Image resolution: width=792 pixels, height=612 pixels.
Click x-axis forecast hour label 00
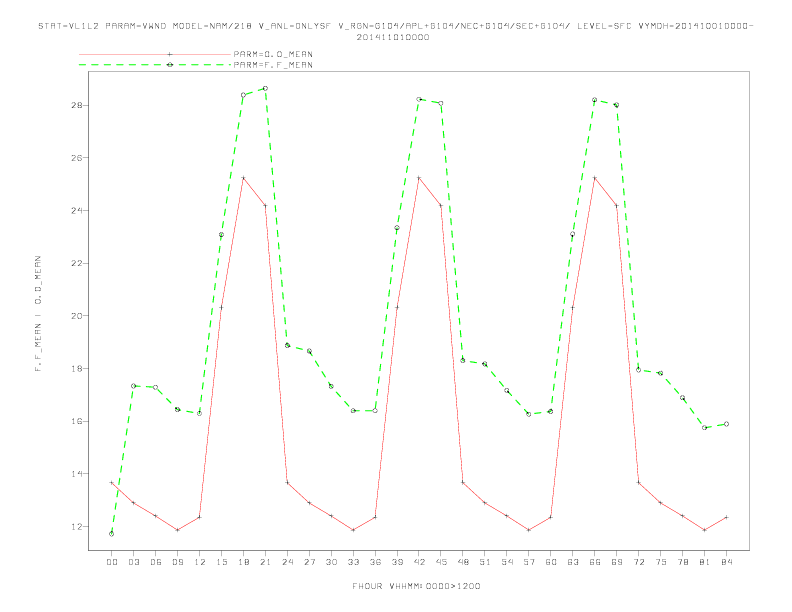click(112, 562)
